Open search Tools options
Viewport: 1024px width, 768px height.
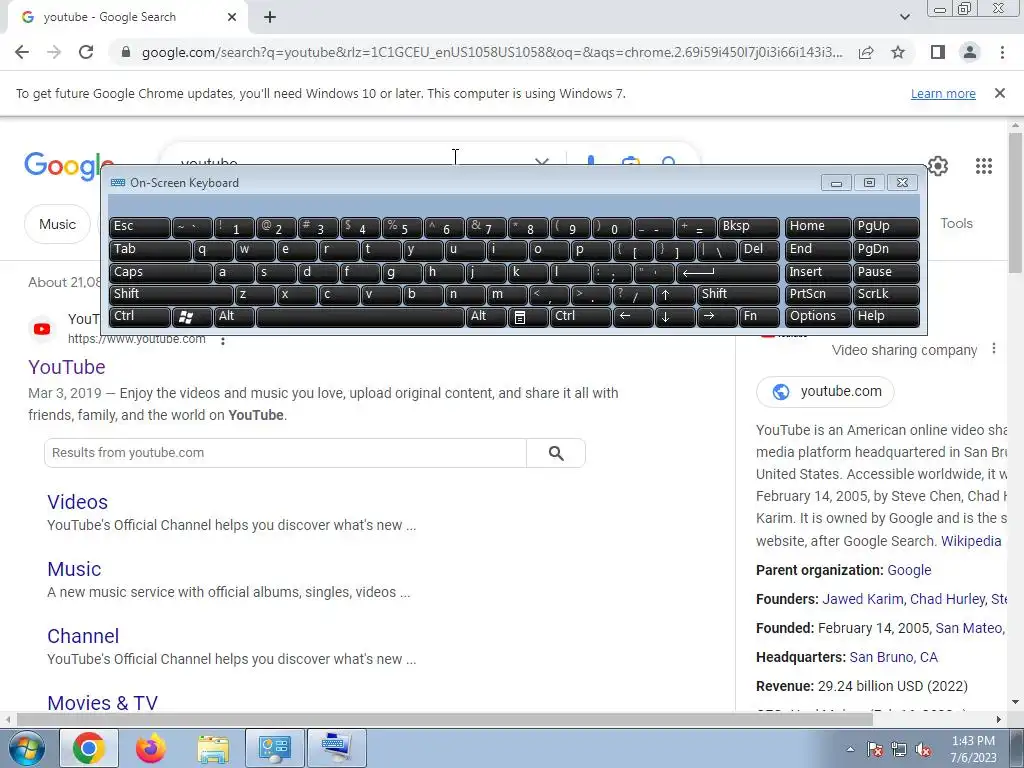[956, 223]
